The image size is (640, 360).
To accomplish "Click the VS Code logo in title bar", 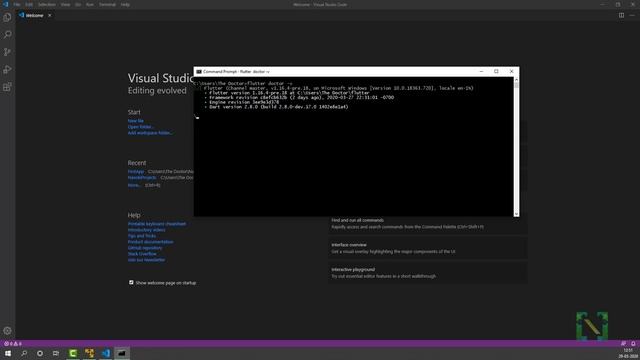I will point(6,4).
